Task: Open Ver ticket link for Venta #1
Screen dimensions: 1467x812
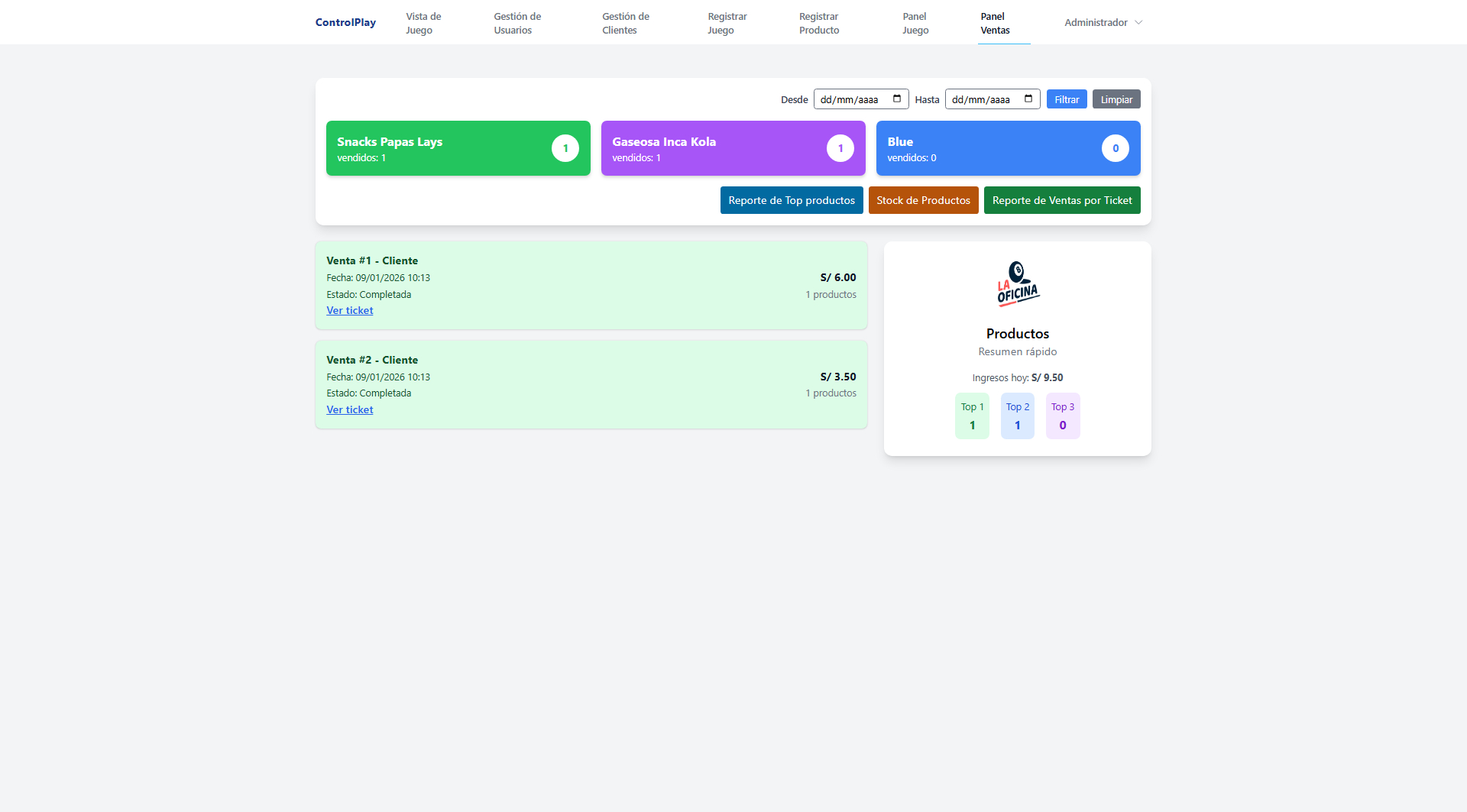Action: [x=350, y=311]
